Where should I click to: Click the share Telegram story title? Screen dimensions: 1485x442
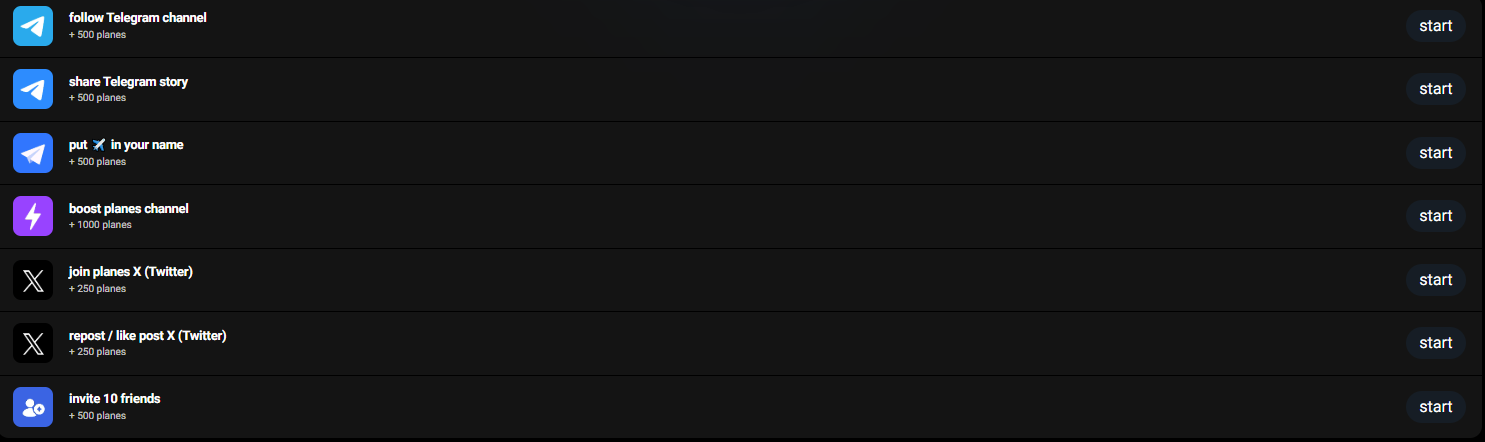click(128, 82)
